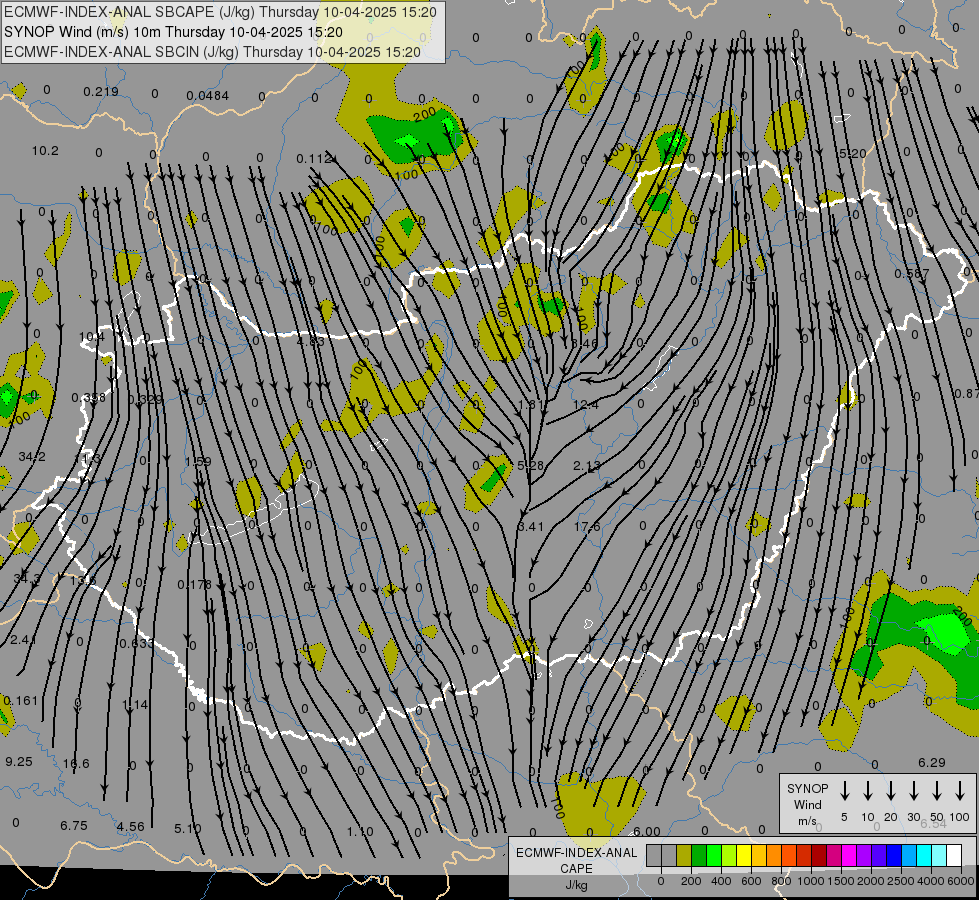The height and width of the screenshot is (900, 979).
Task: Pick the sky blue swatch right of 2500 tick
Action: click(908, 855)
